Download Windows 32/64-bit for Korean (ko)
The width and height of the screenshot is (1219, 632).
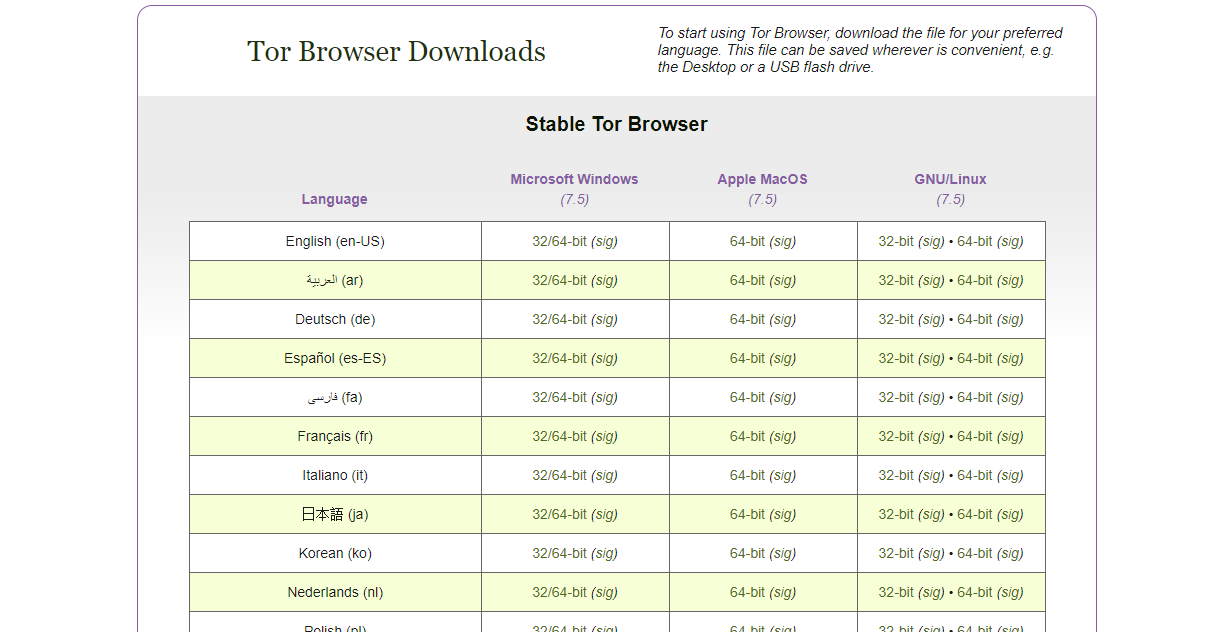559,553
